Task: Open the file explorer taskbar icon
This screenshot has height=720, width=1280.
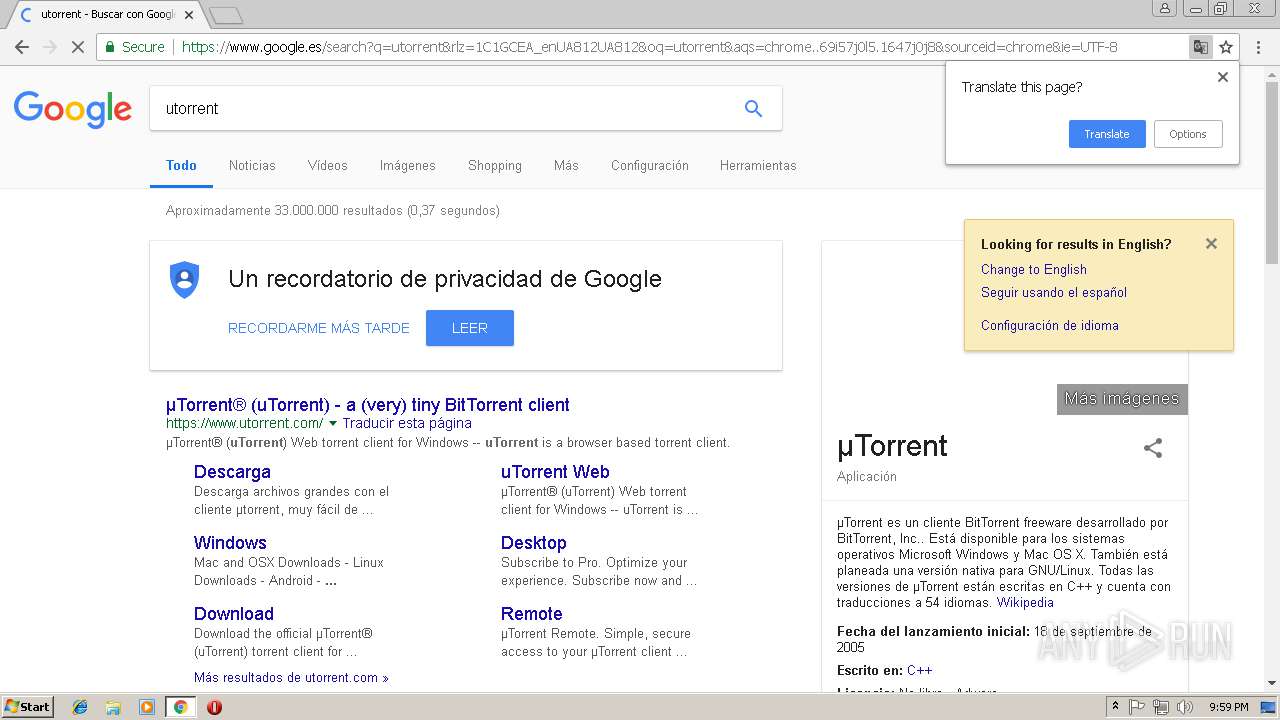Action: pos(113,707)
